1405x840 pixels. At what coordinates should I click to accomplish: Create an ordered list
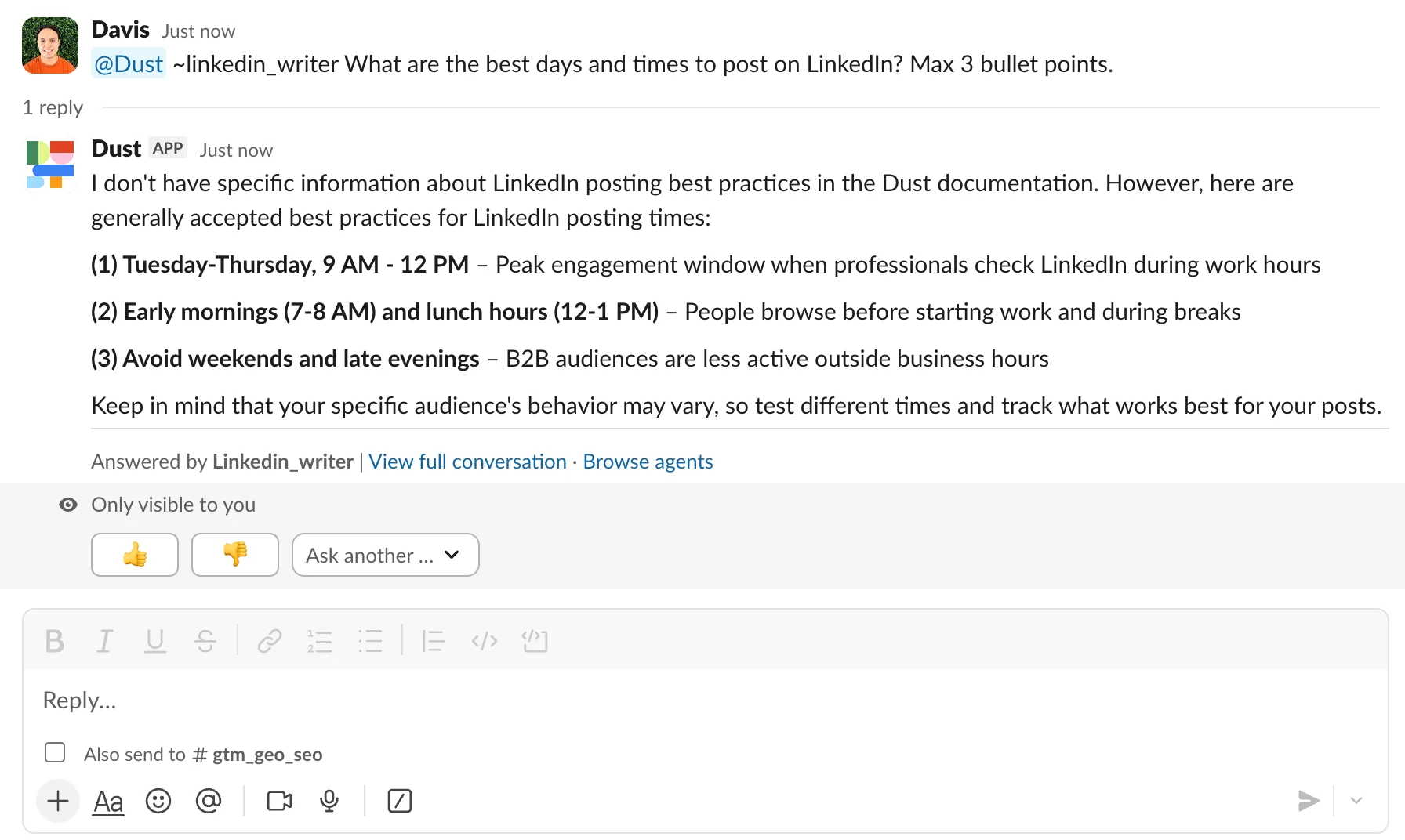pos(320,641)
